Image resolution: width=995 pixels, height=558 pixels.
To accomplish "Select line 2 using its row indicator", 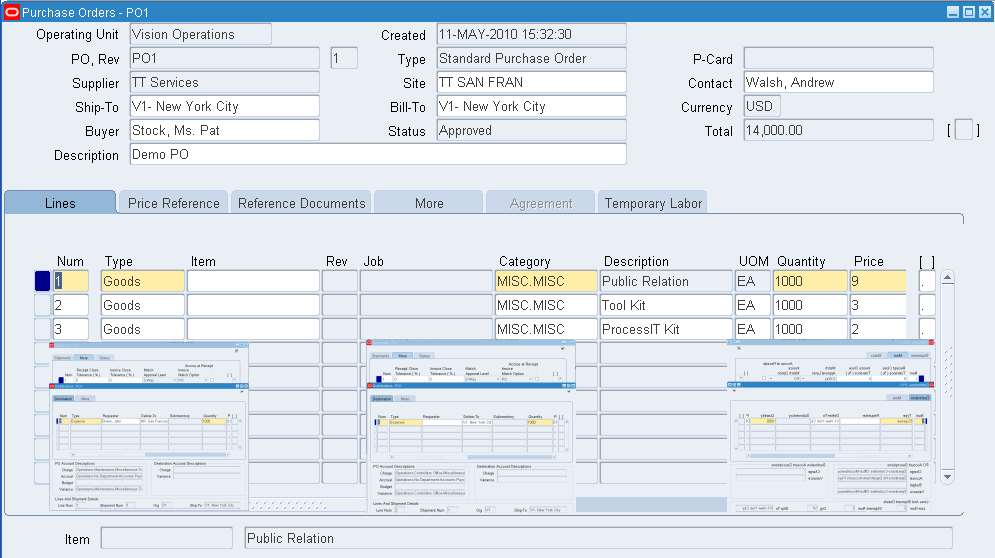I will point(42,306).
